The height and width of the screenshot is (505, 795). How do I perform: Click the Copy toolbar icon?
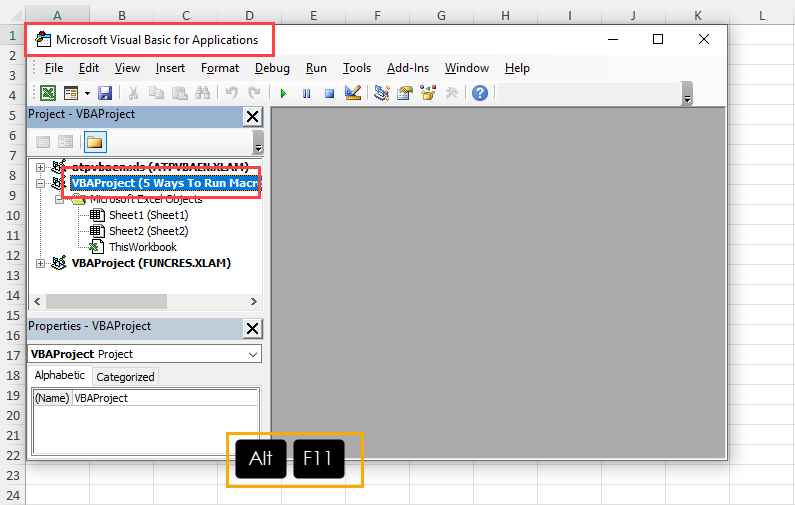pos(156,93)
